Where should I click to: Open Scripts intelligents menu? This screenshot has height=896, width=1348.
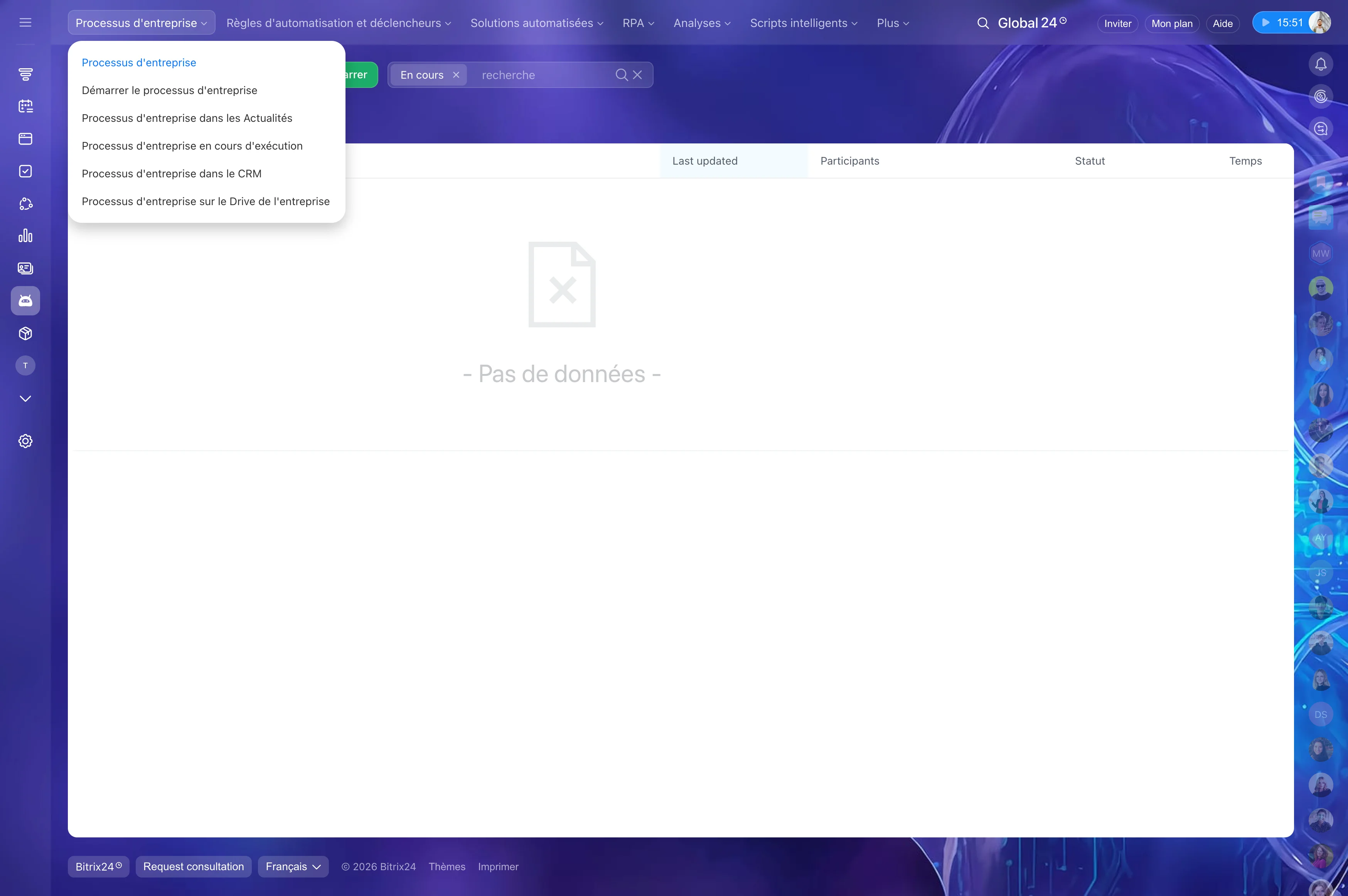coord(804,23)
